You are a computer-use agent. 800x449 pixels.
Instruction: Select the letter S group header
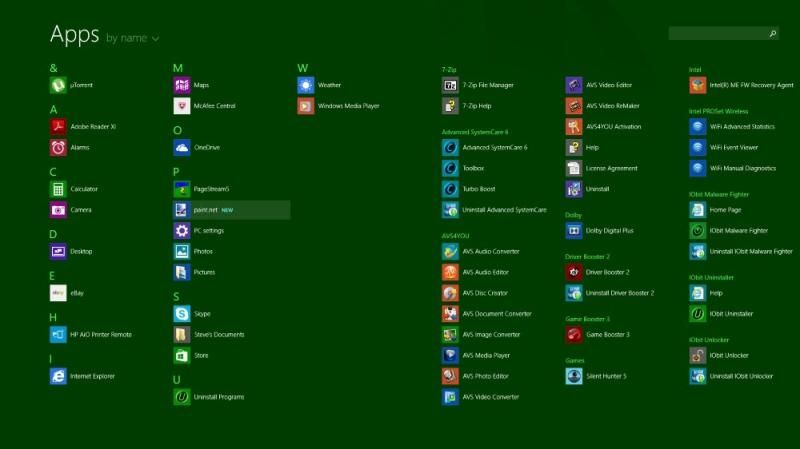point(176,296)
